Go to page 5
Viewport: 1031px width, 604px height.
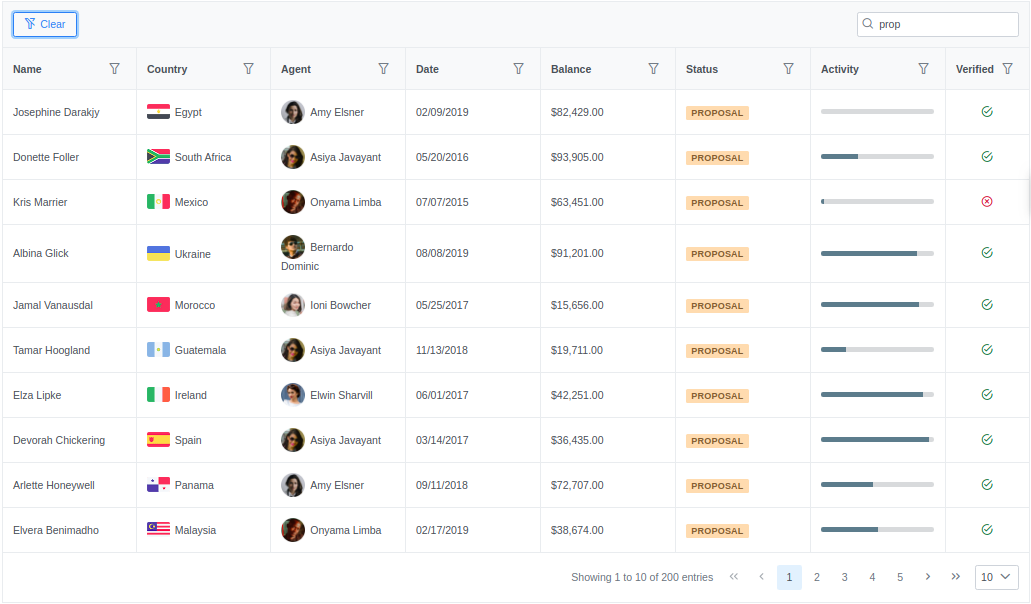[899, 577]
